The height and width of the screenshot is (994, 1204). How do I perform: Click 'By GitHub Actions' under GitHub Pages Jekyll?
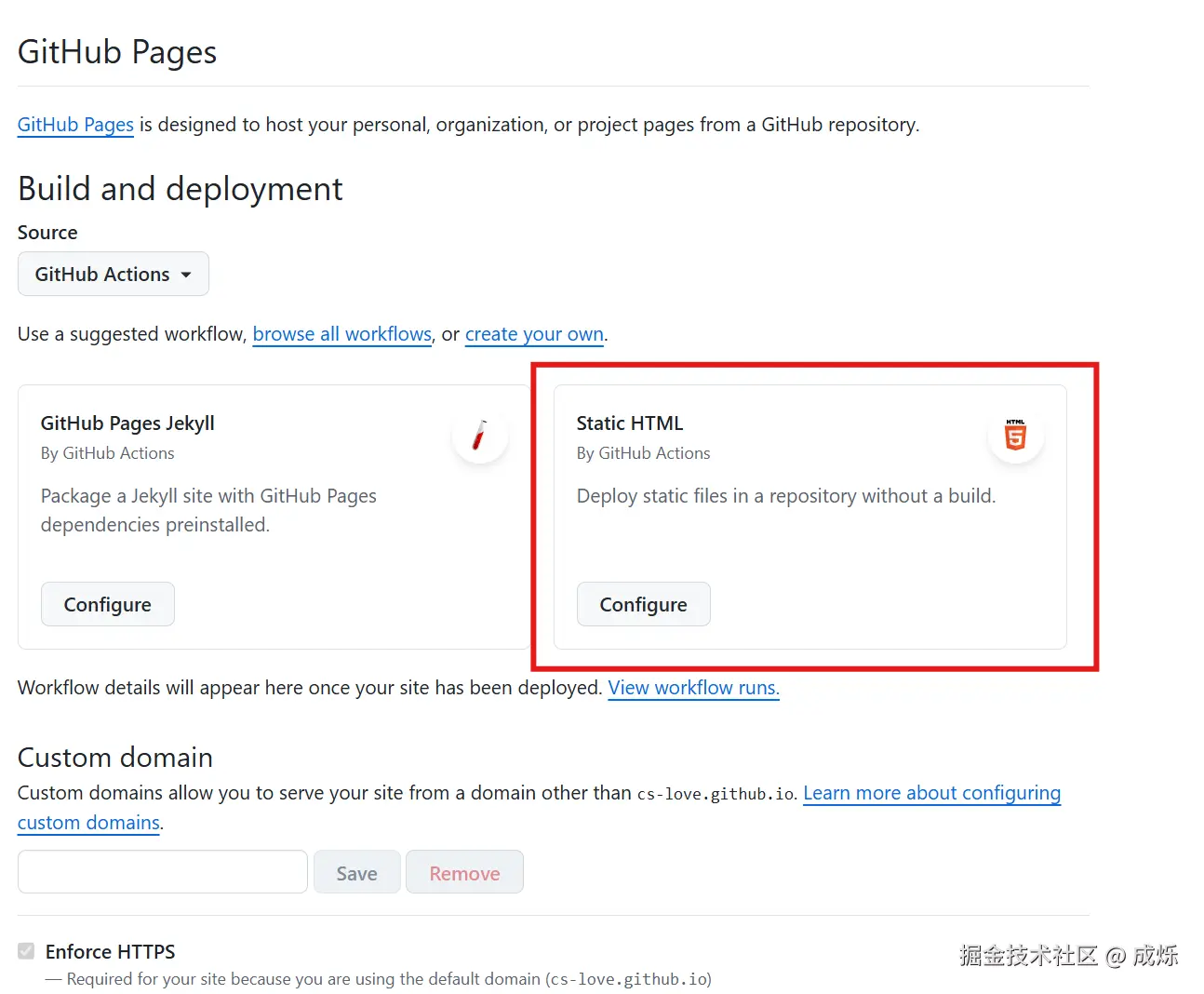click(x=108, y=453)
